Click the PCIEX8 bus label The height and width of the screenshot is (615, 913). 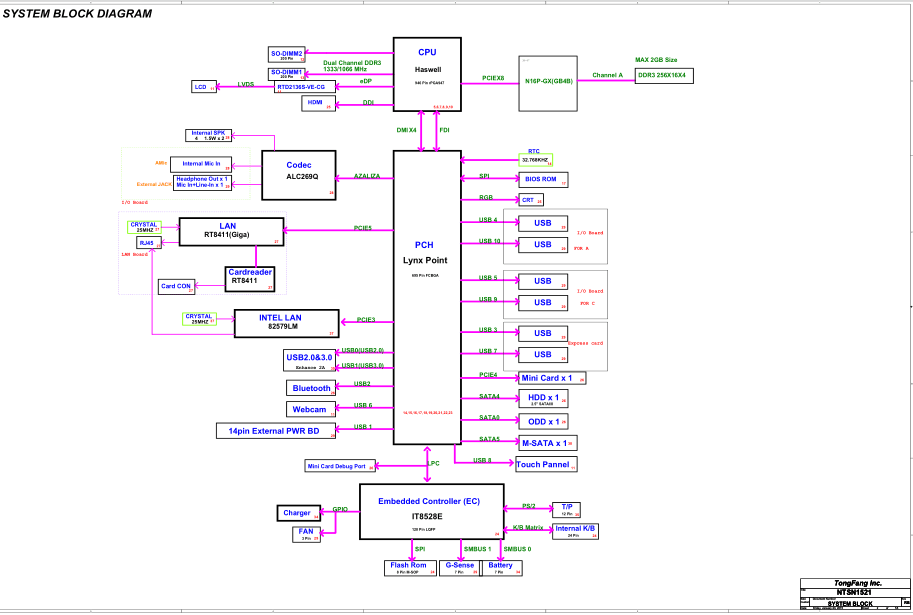pyautogui.click(x=493, y=78)
